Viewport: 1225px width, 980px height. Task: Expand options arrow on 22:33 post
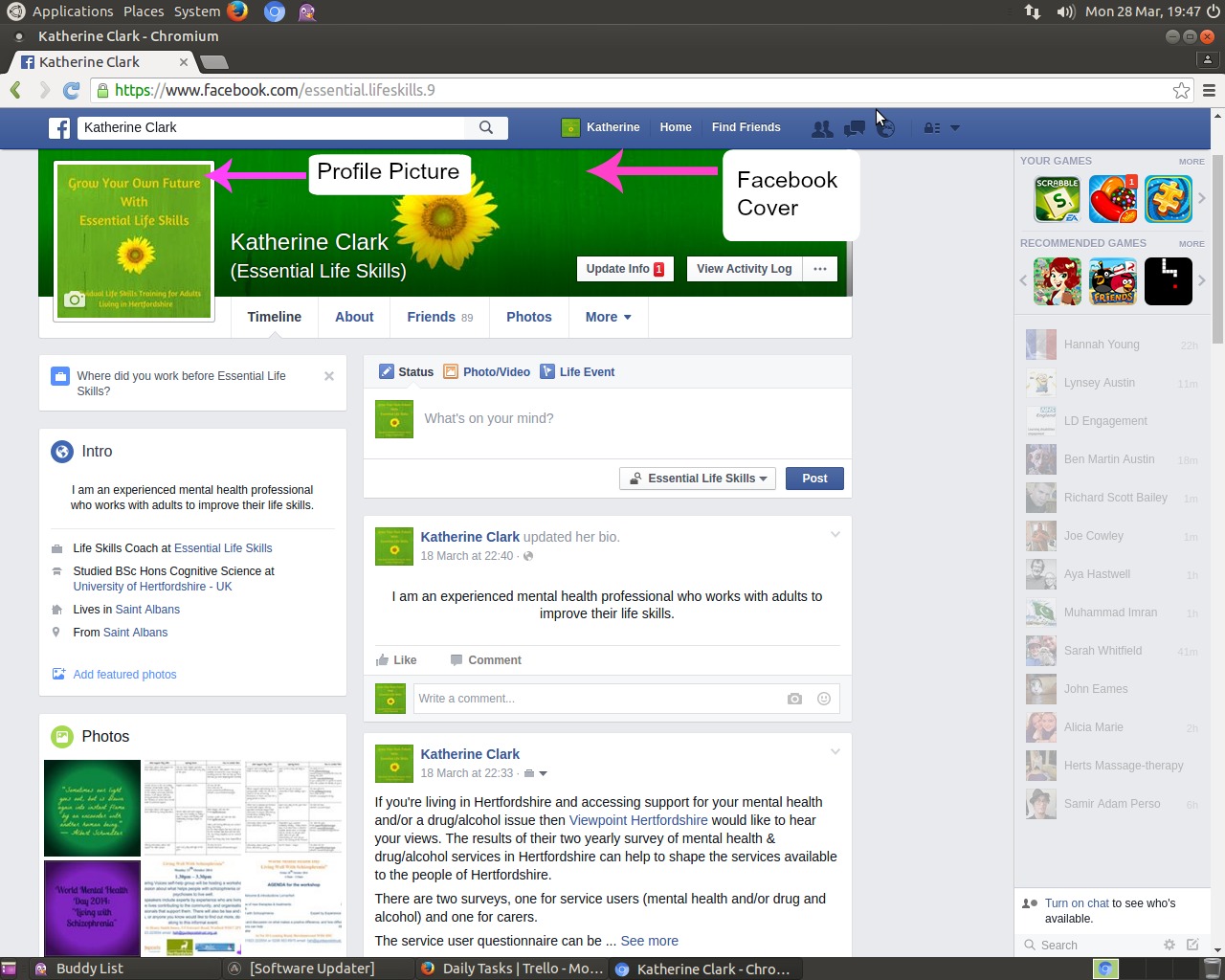click(x=835, y=751)
